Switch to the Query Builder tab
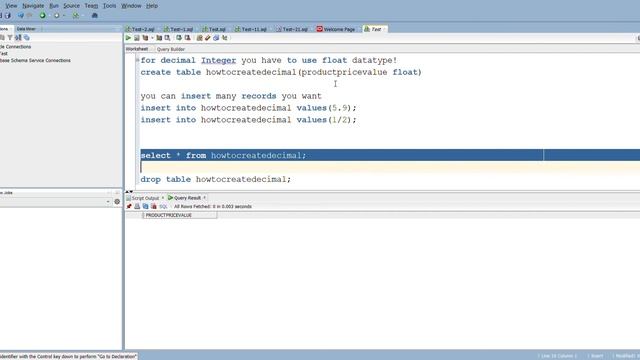640x360 pixels. pos(171,49)
